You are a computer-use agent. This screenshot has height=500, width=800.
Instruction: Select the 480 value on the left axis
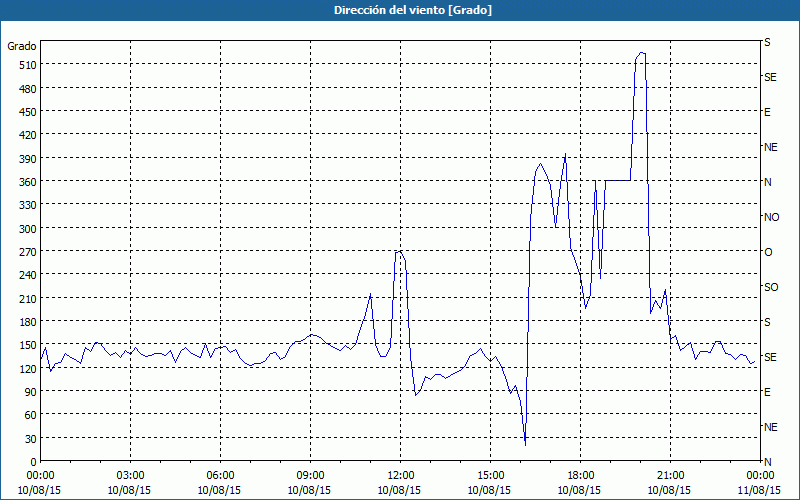click(28, 89)
